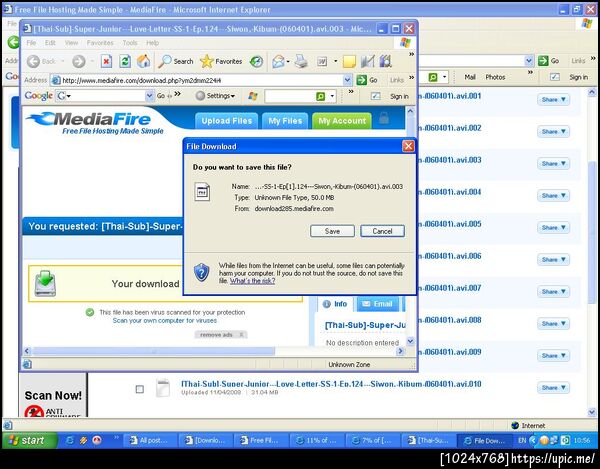Switch to "All post" taskbar window

click(x=149, y=440)
